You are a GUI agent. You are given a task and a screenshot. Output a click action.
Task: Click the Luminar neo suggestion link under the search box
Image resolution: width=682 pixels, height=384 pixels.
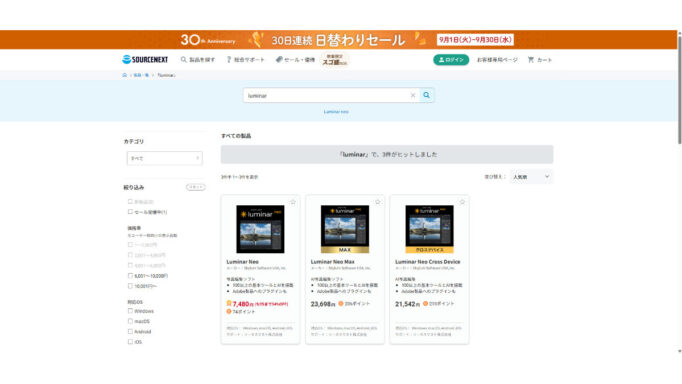(x=336, y=112)
